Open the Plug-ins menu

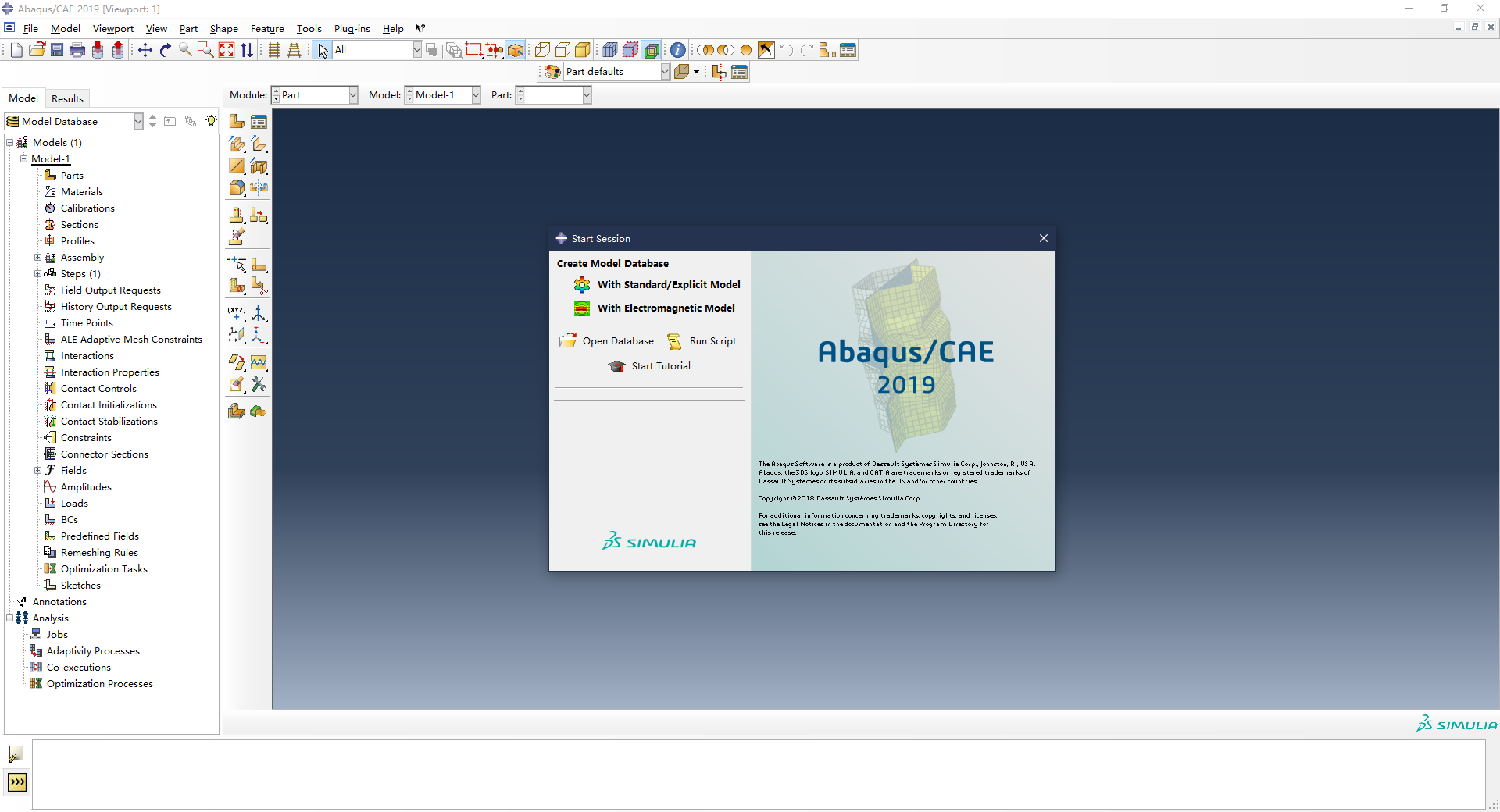coord(352,29)
